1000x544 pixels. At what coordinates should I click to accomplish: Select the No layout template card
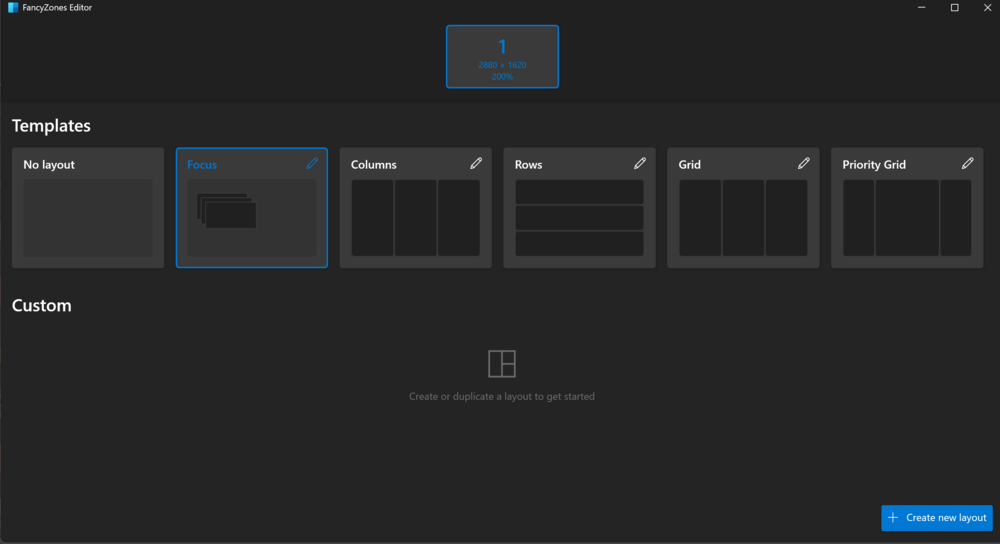[x=88, y=208]
